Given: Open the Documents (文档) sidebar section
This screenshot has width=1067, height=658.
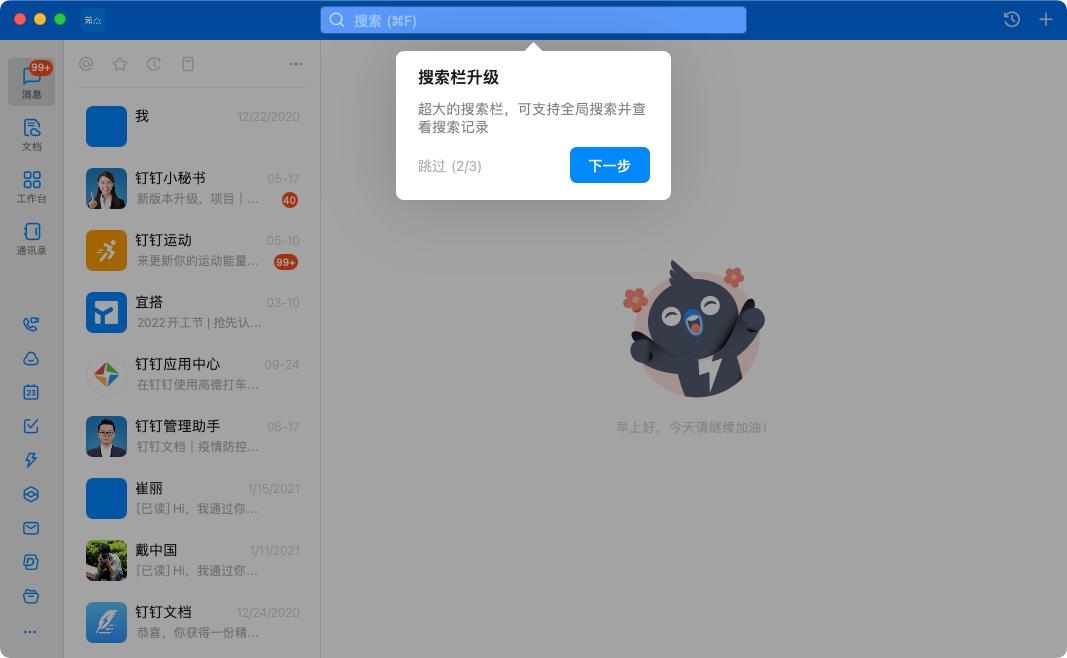Looking at the screenshot, I should coord(31,135).
